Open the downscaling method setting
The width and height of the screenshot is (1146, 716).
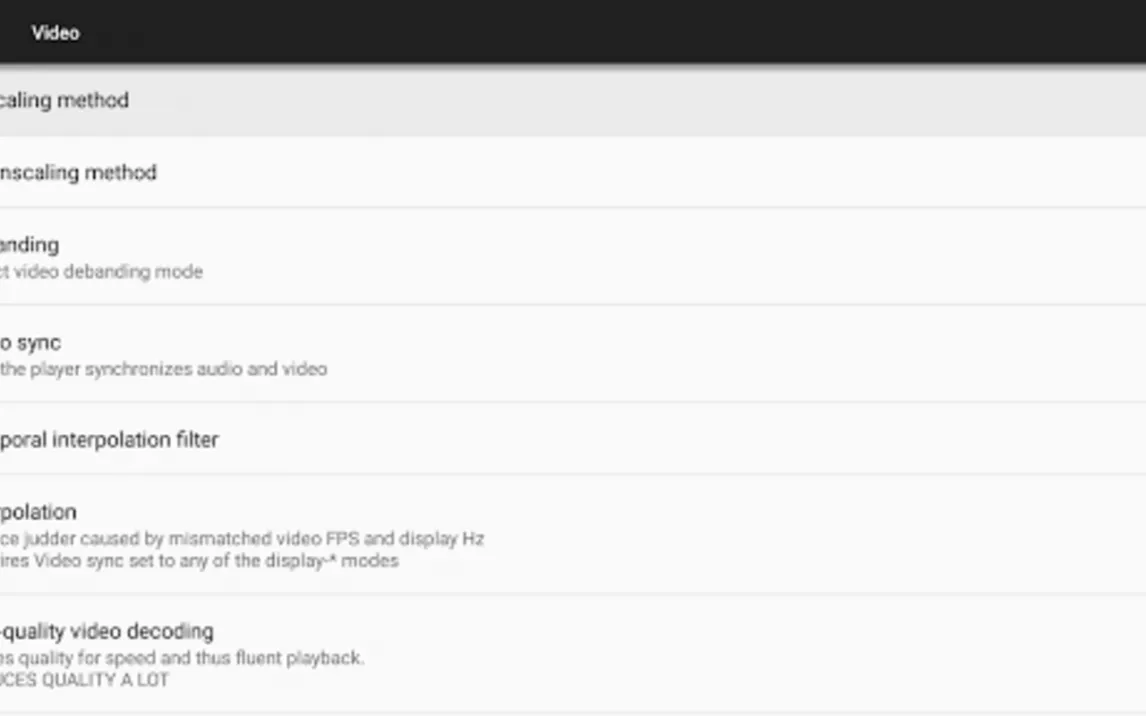click(79, 172)
